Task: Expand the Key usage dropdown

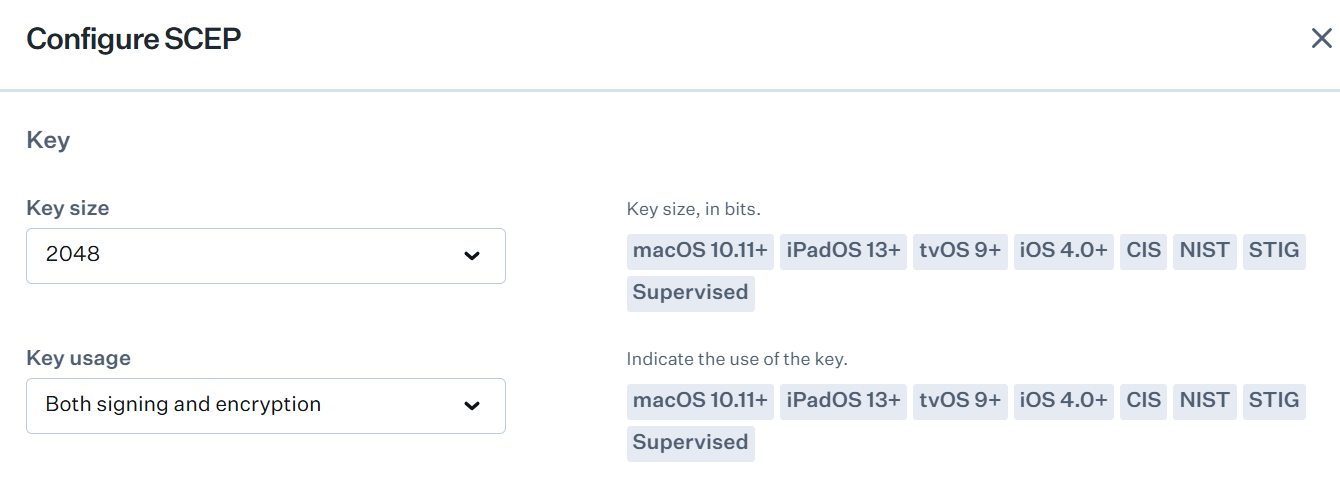Action: 265,405
